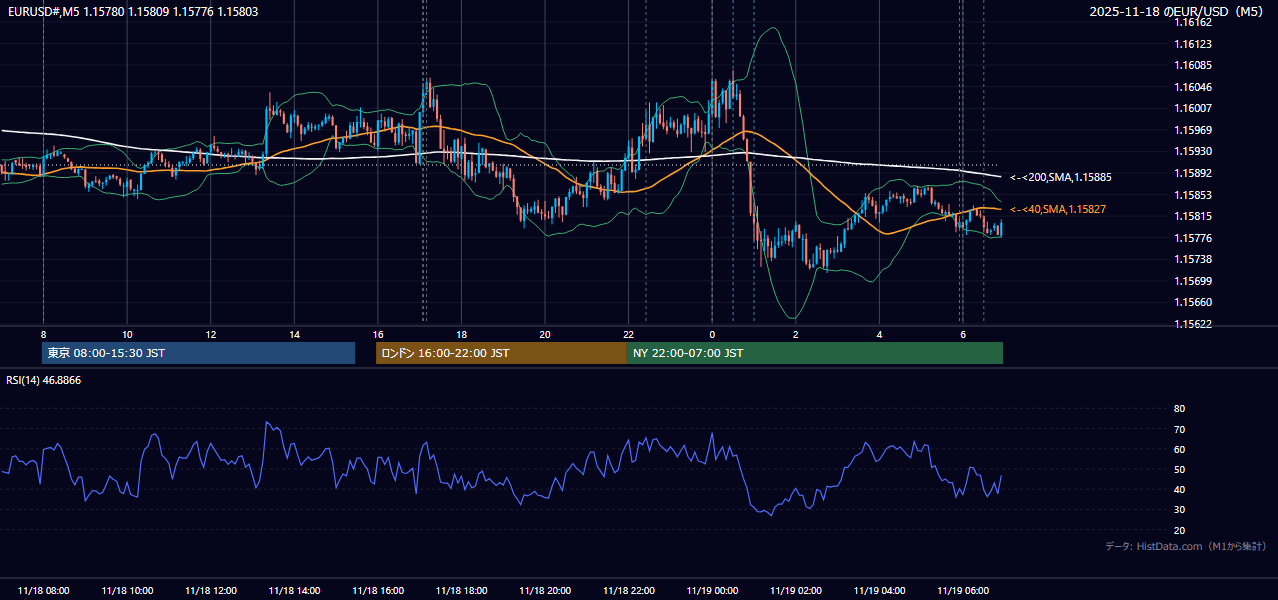Click hour tick 16 under price chart
The height and width of the screenshot is (600, 1278).
click(x=378, y=334)
